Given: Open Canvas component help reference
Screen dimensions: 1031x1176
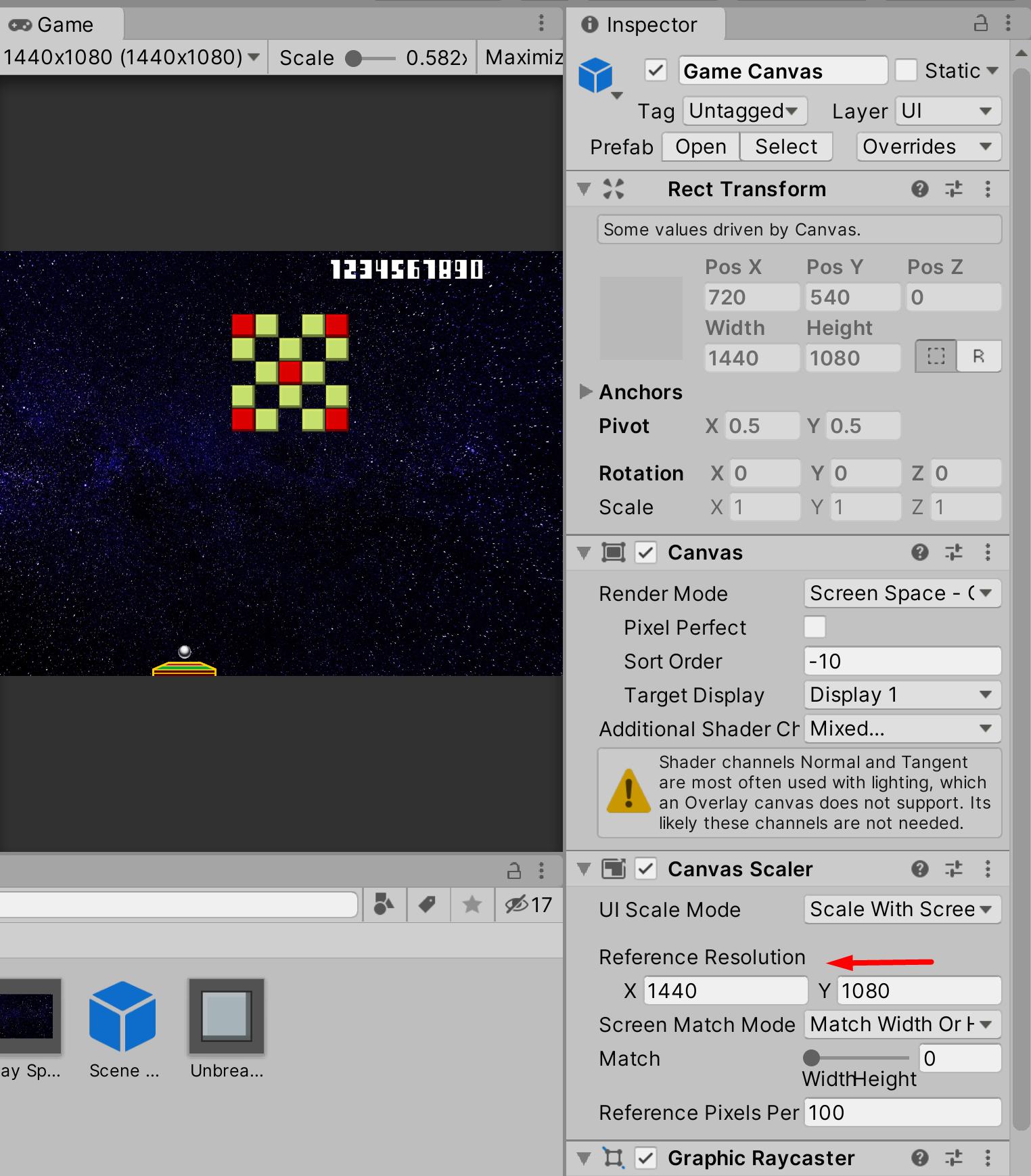Looking at the screenshot, I should (919, 552).
